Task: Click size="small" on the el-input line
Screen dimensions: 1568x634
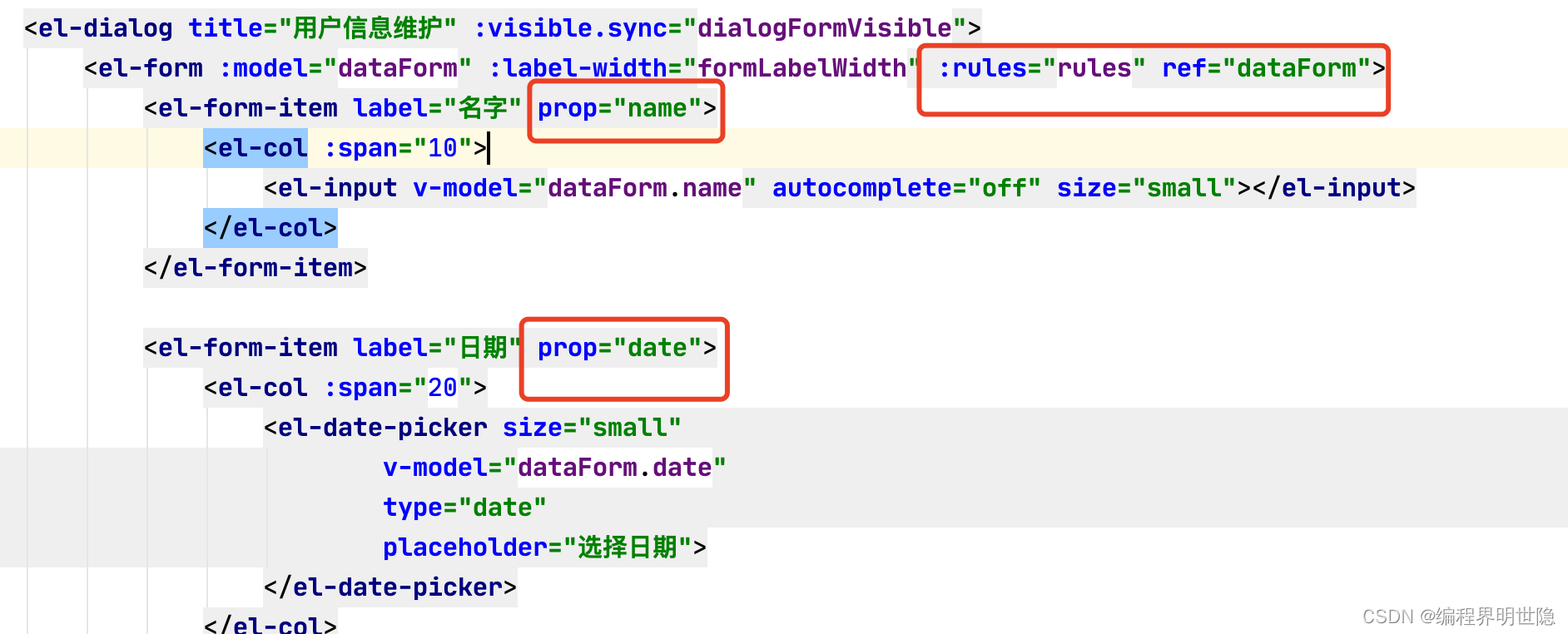Action: pos(1147,188)
